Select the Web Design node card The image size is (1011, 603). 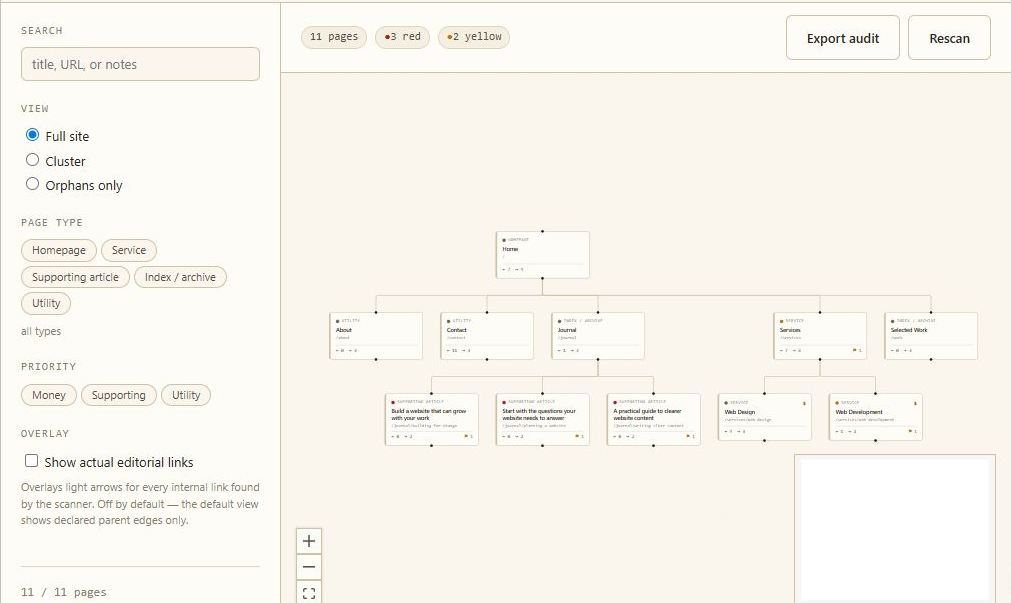(765, 417)
